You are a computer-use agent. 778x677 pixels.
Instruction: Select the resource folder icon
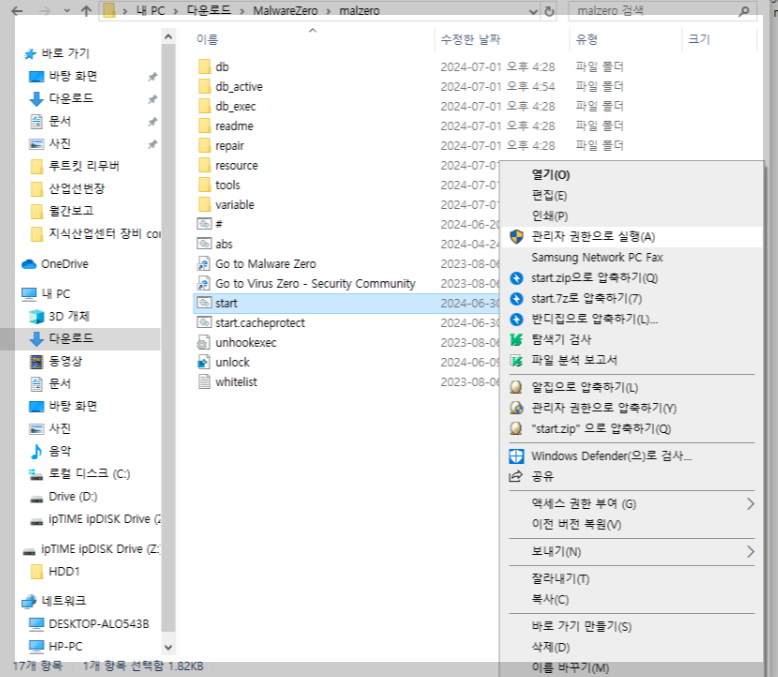[x=204, y=165]
